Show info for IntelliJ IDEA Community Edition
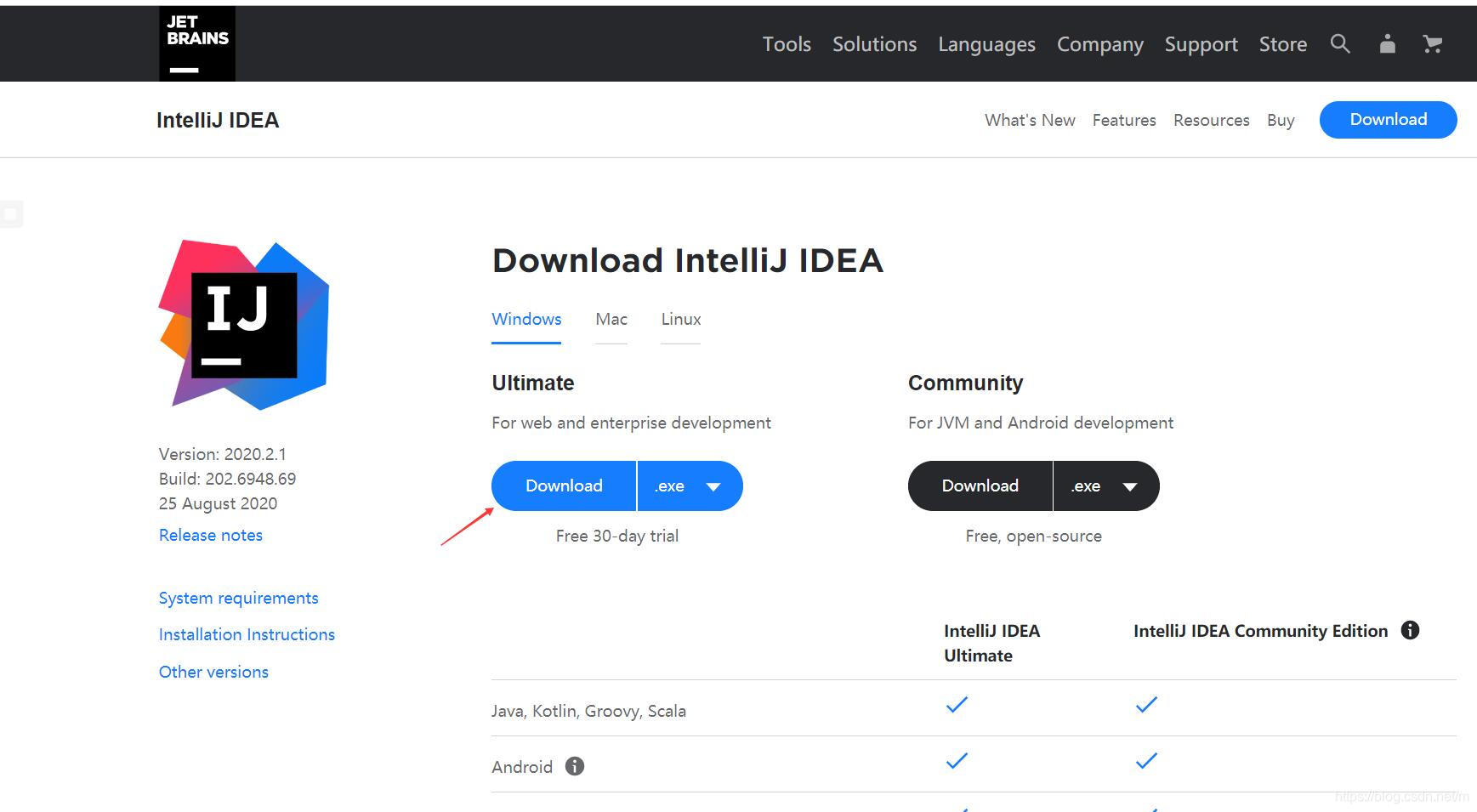This screenshot has height=812, width=1477. tap(1410, 630)
